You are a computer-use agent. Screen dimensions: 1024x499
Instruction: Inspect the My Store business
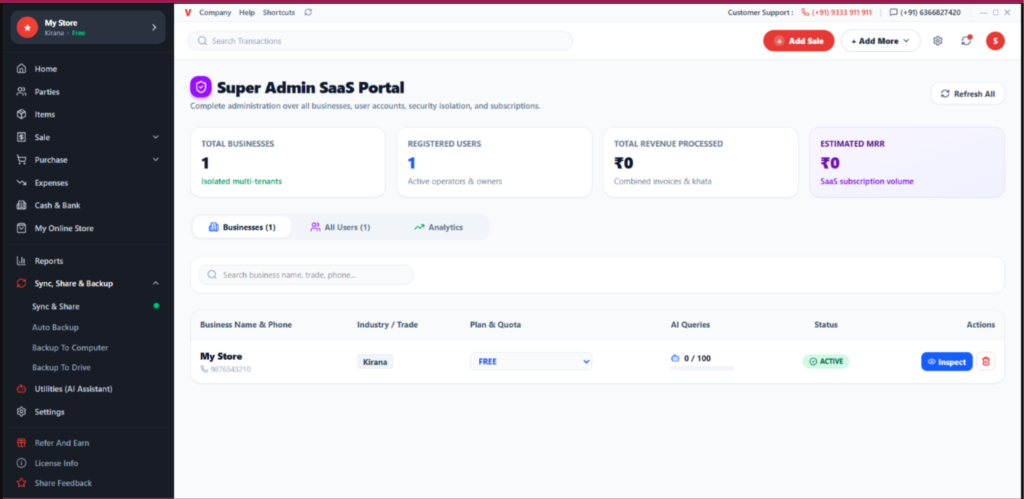pyautogui.click(x=947, y=361)
